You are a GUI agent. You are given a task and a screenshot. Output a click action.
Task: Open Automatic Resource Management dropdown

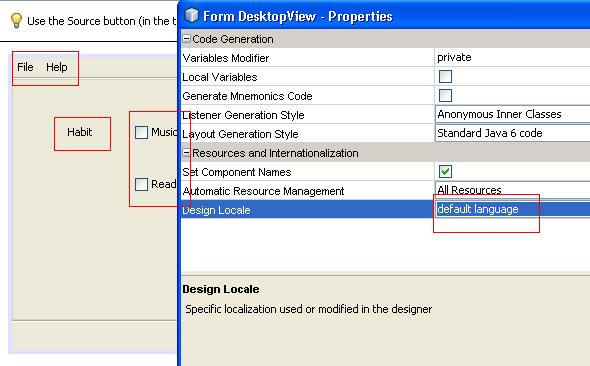coord(512,190)
